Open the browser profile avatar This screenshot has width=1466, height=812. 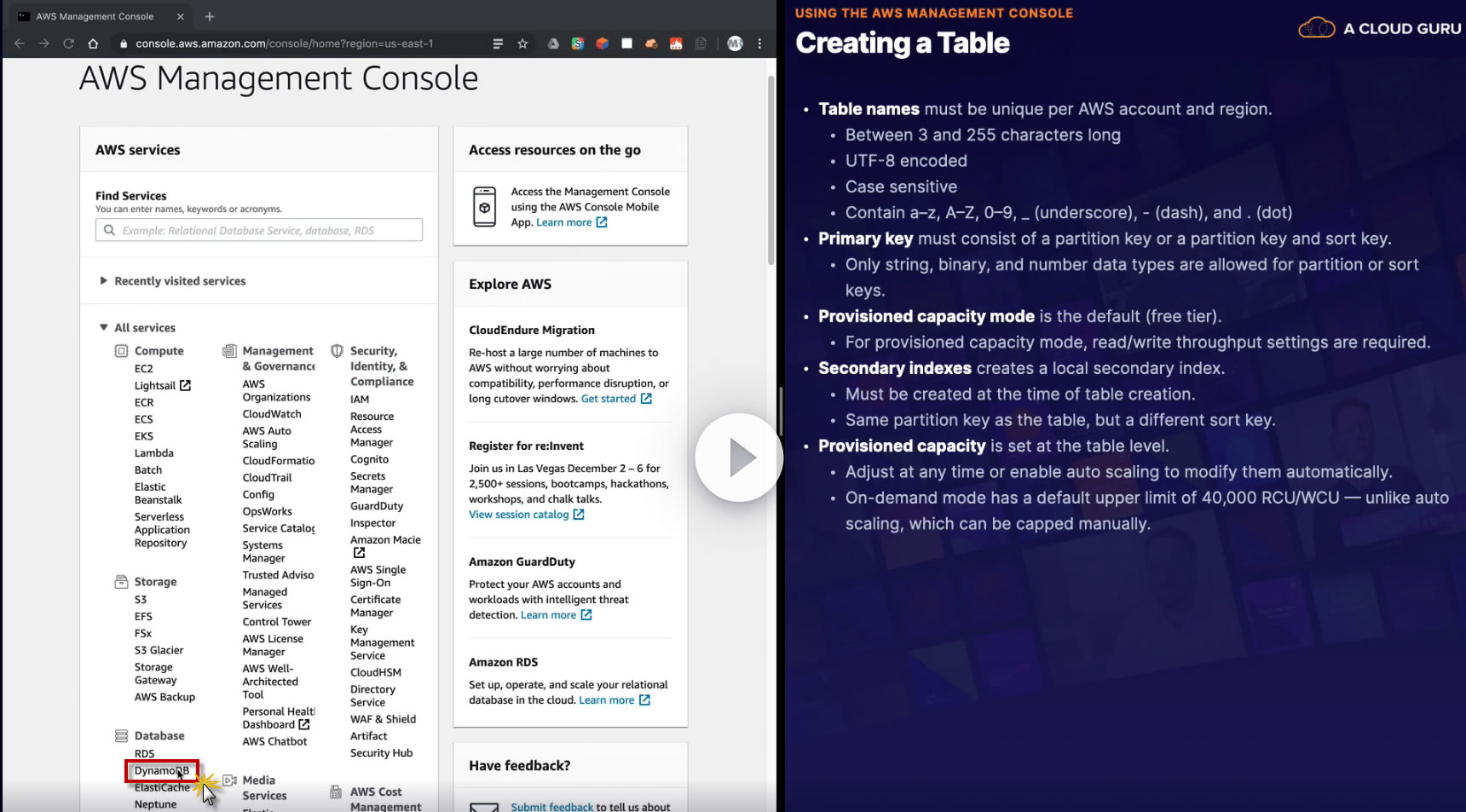coord(735,43)
